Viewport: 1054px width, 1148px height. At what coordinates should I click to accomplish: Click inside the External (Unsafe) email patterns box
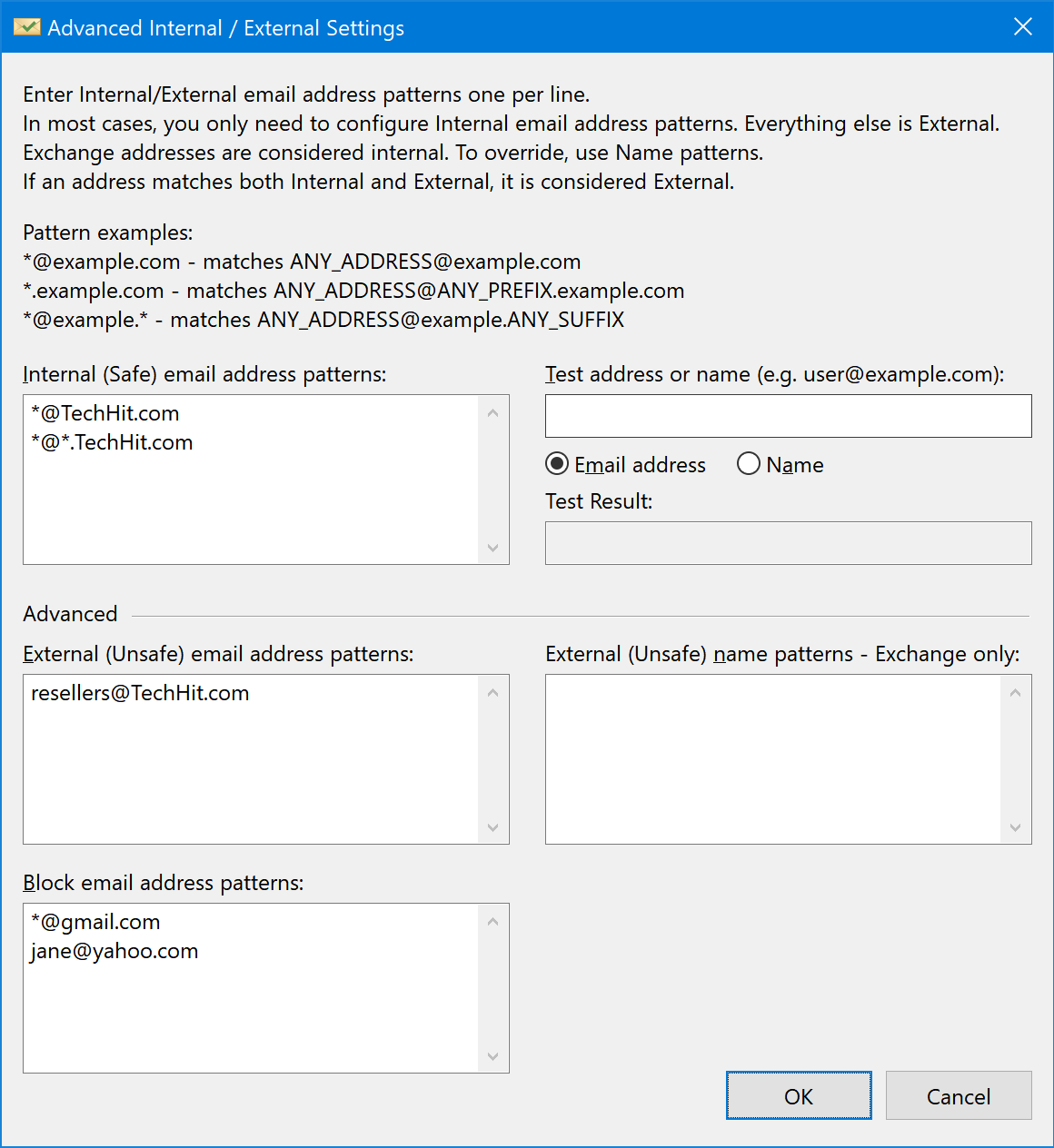coord(251,759)
